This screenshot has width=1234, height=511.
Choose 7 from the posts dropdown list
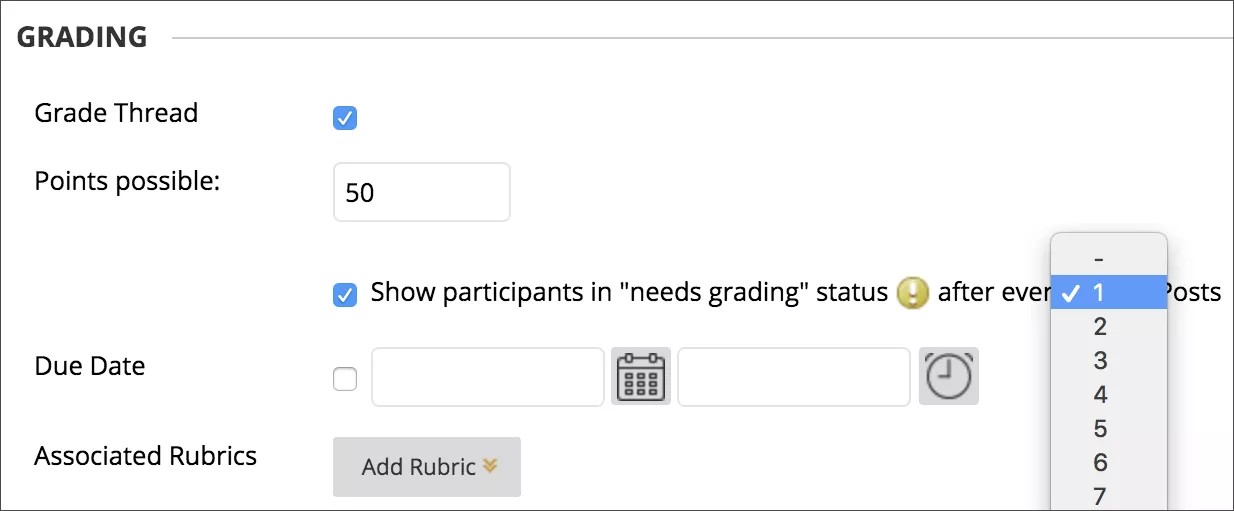pos(1100,496)
